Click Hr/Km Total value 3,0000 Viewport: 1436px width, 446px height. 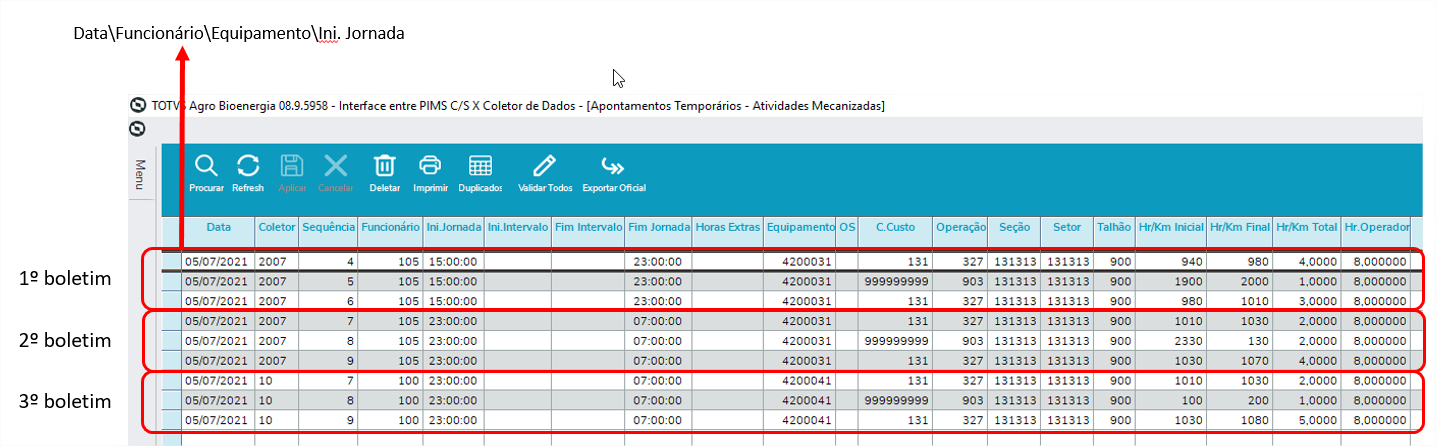pyautogui.click(x=1307, y=299)
